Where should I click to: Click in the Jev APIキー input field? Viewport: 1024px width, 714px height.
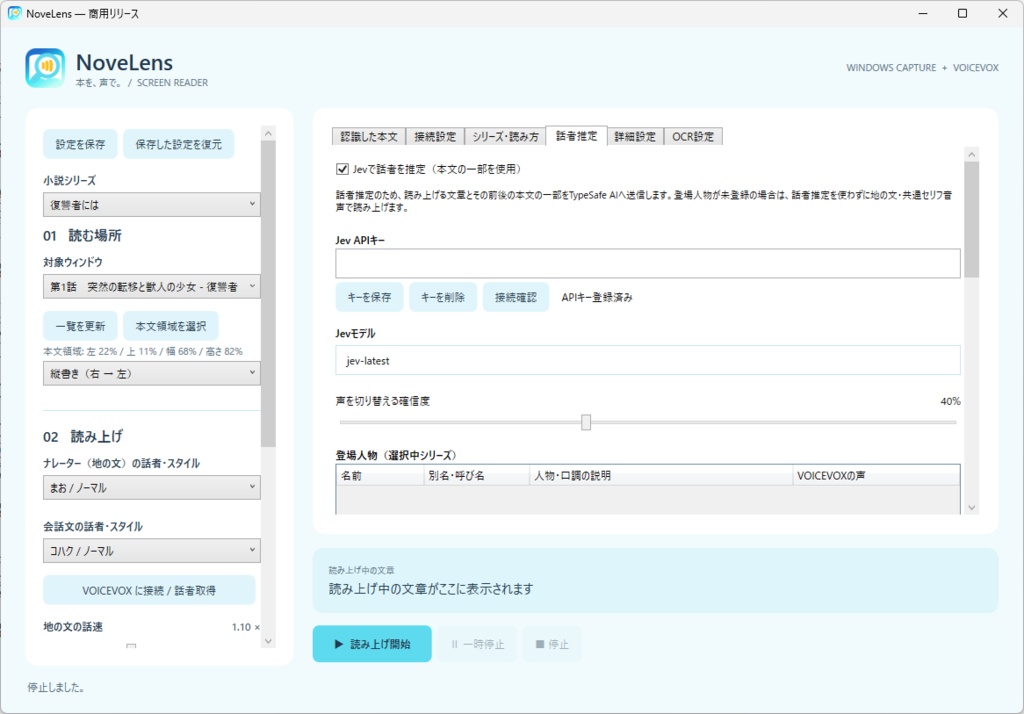648,263
